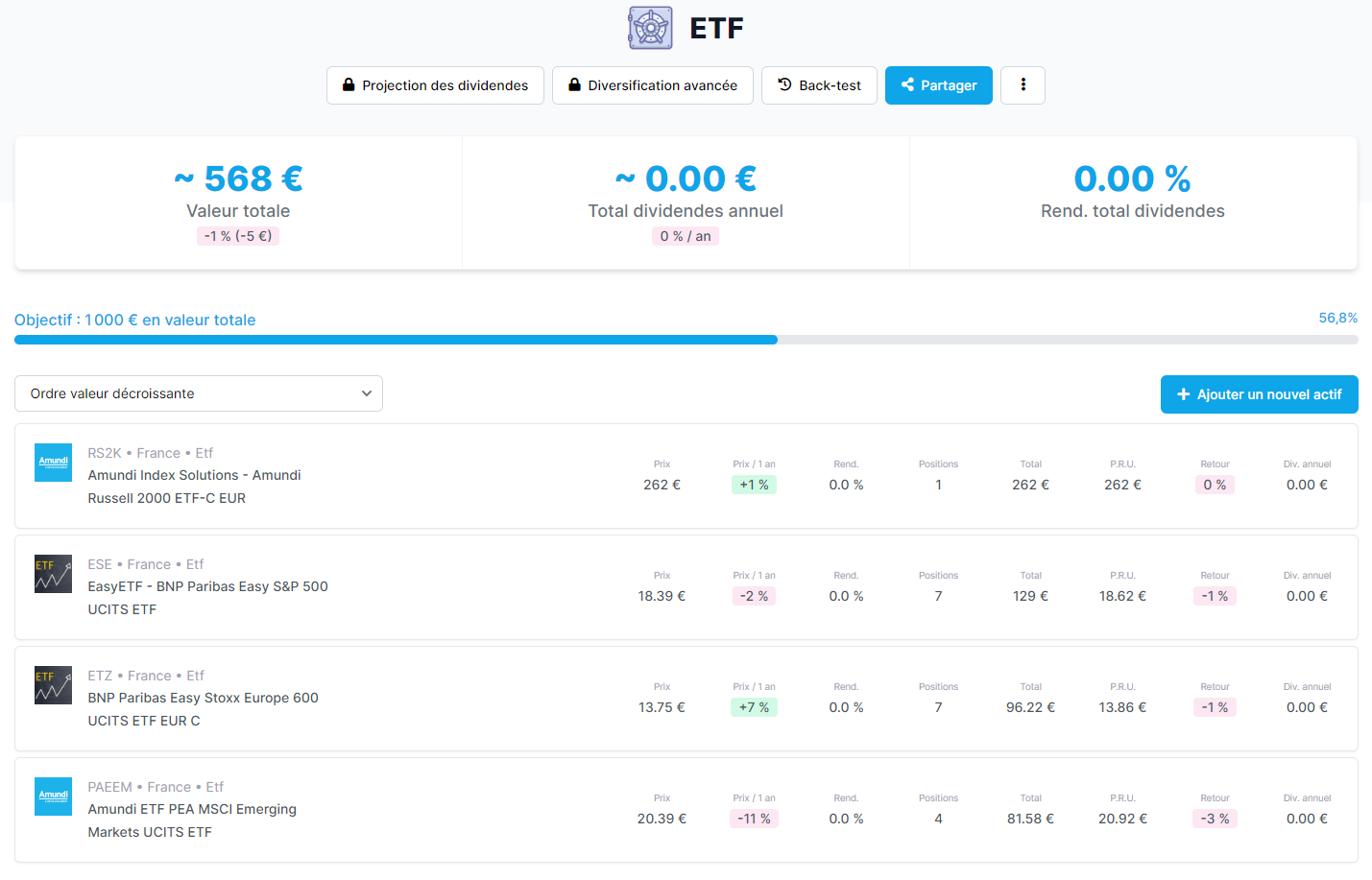Image resolution: width=1372 pixels, height=880 pixels.
Task: Open Amundi Russell 2000 ETF-C EUR row
Action: coord(686,476)
